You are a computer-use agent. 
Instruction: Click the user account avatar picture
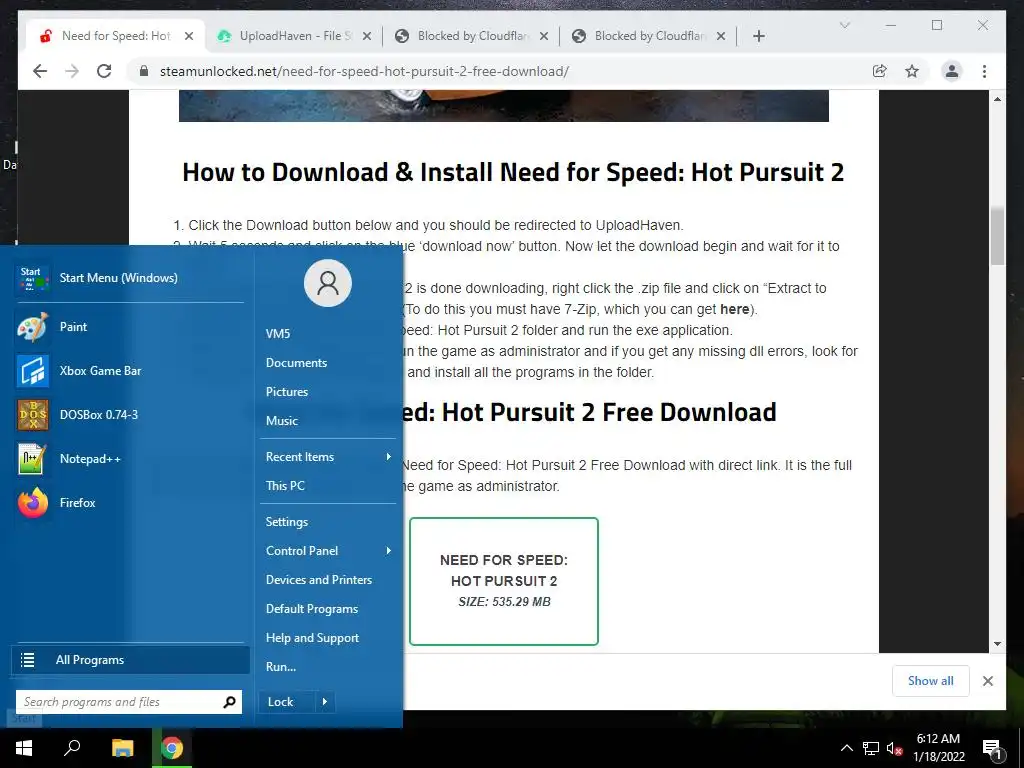click(x=328, y=283)
